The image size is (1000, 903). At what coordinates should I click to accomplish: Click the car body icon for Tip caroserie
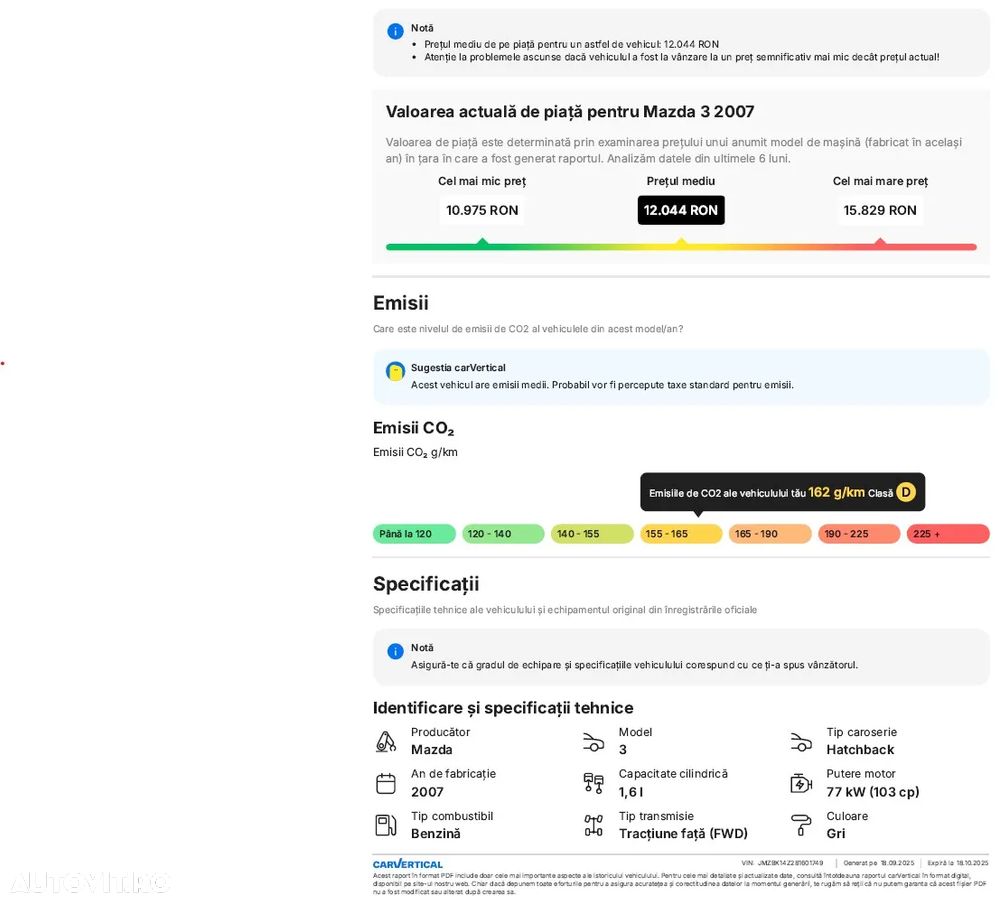point(801,742)
